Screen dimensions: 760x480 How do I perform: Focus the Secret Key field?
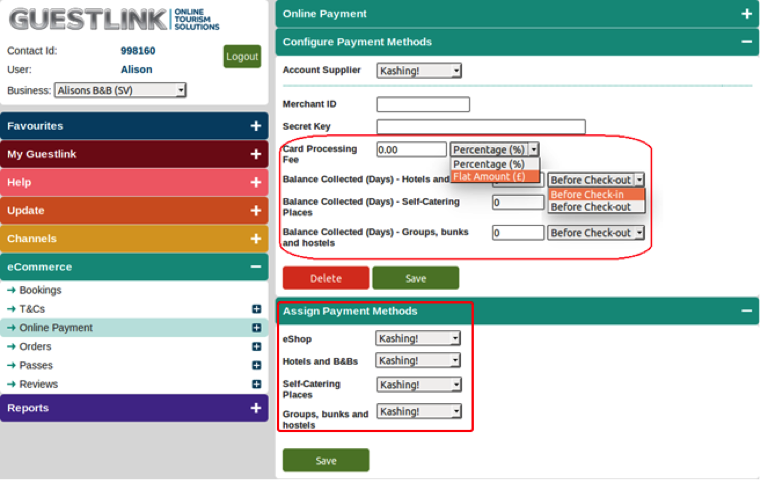tap(481, 127)
